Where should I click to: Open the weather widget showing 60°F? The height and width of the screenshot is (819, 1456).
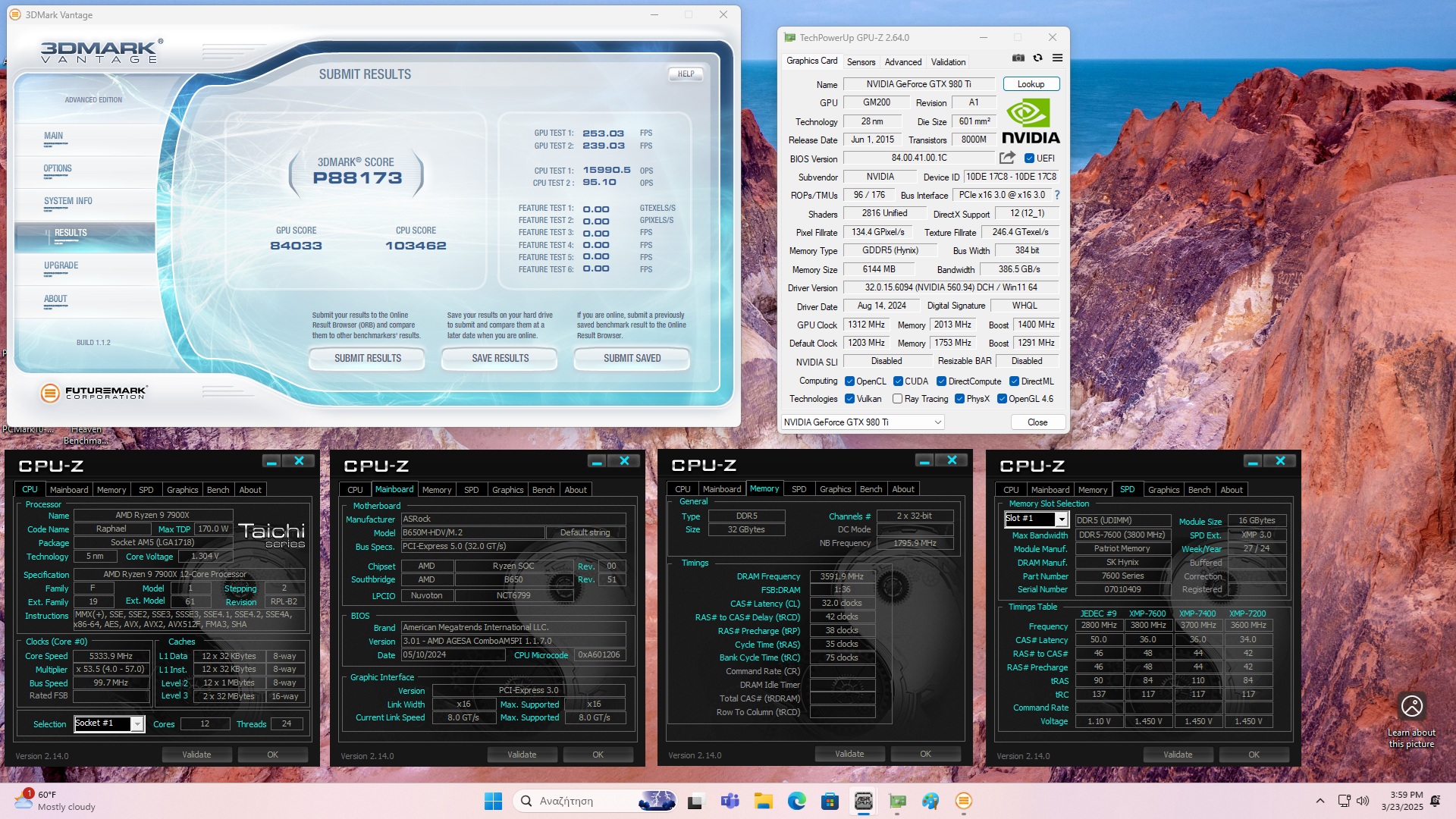(55, 801)
